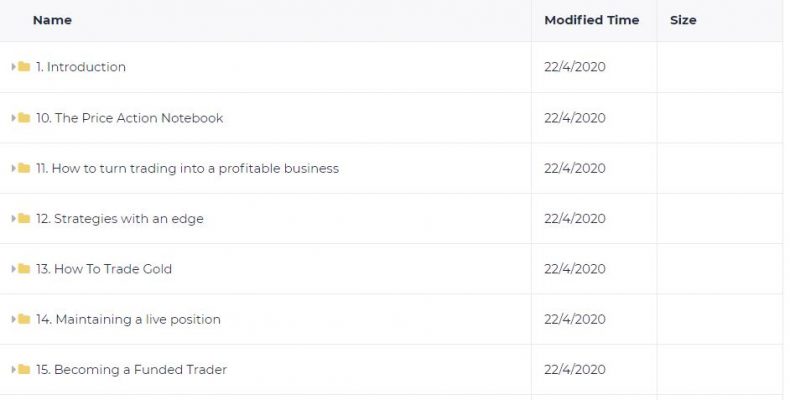Click the 22/4/2020 date of Introduction row
Viewport: 790px width, 400px height.
tap(575, 67)
